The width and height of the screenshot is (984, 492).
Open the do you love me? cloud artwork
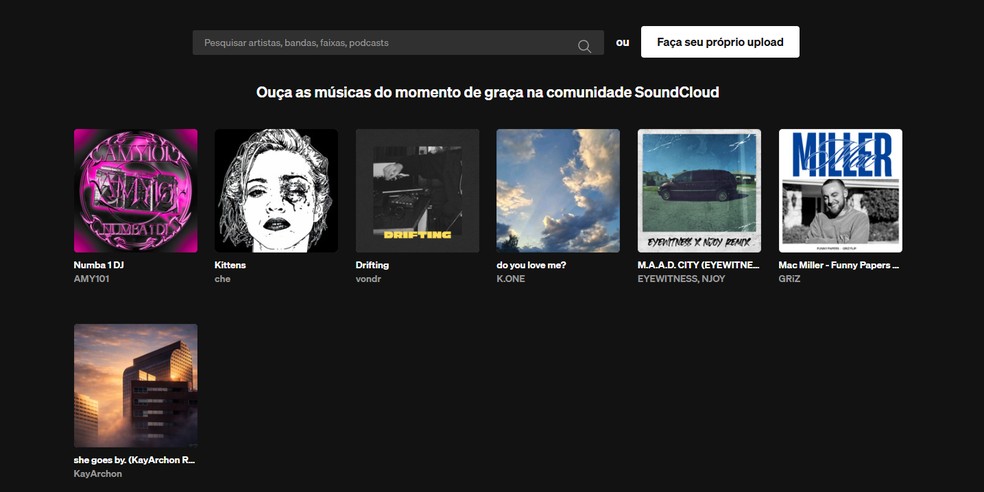coord(558,191)
